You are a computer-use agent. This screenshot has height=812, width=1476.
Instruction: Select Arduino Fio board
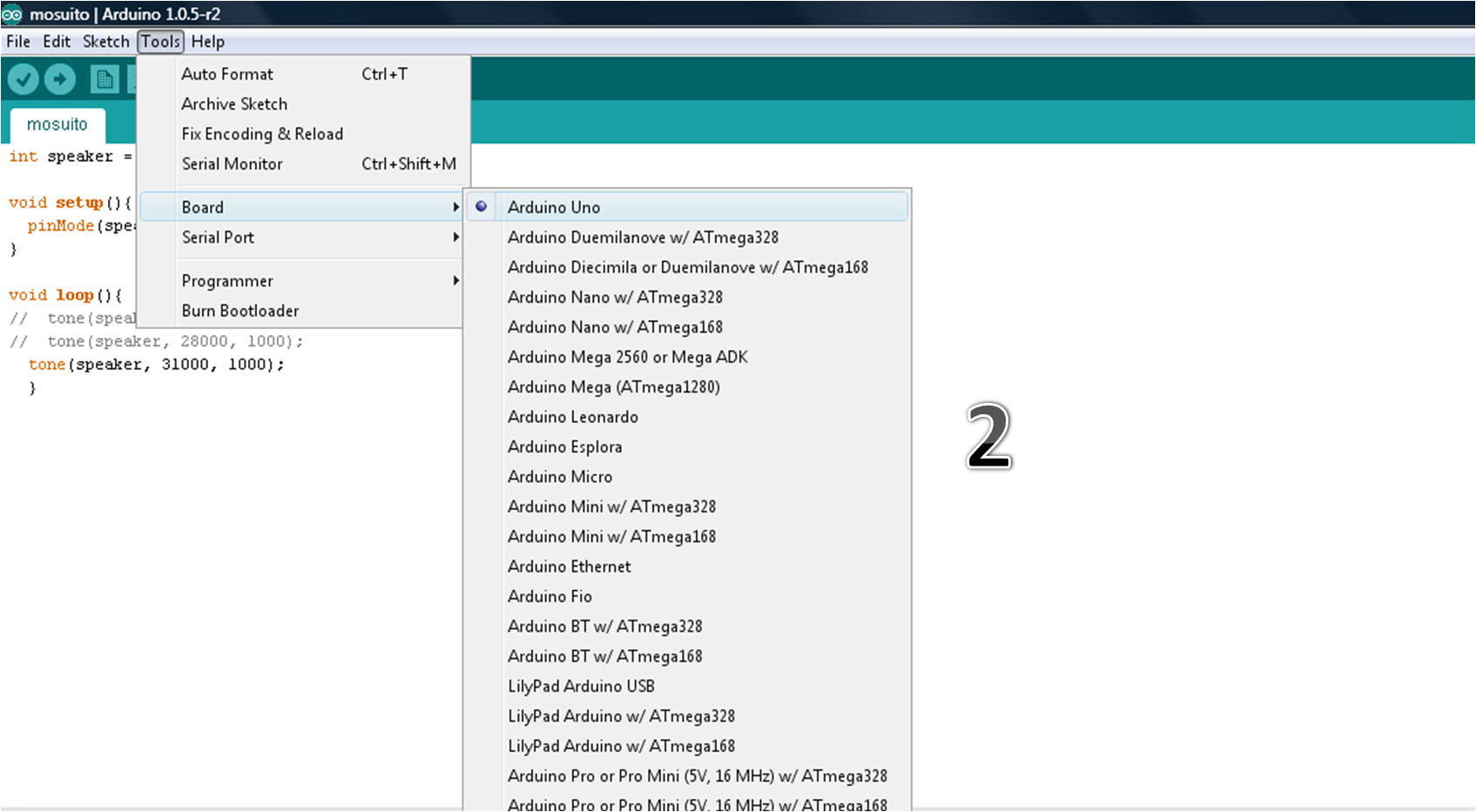688,596
